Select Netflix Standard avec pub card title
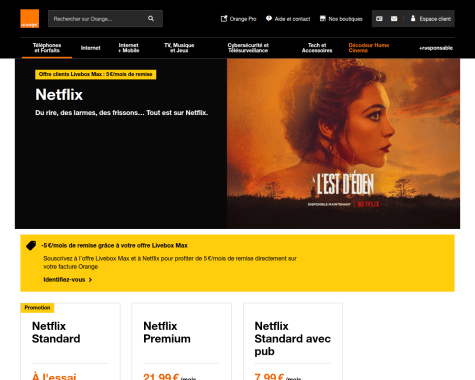The image size is (475, 380). [x=293, y=339]
